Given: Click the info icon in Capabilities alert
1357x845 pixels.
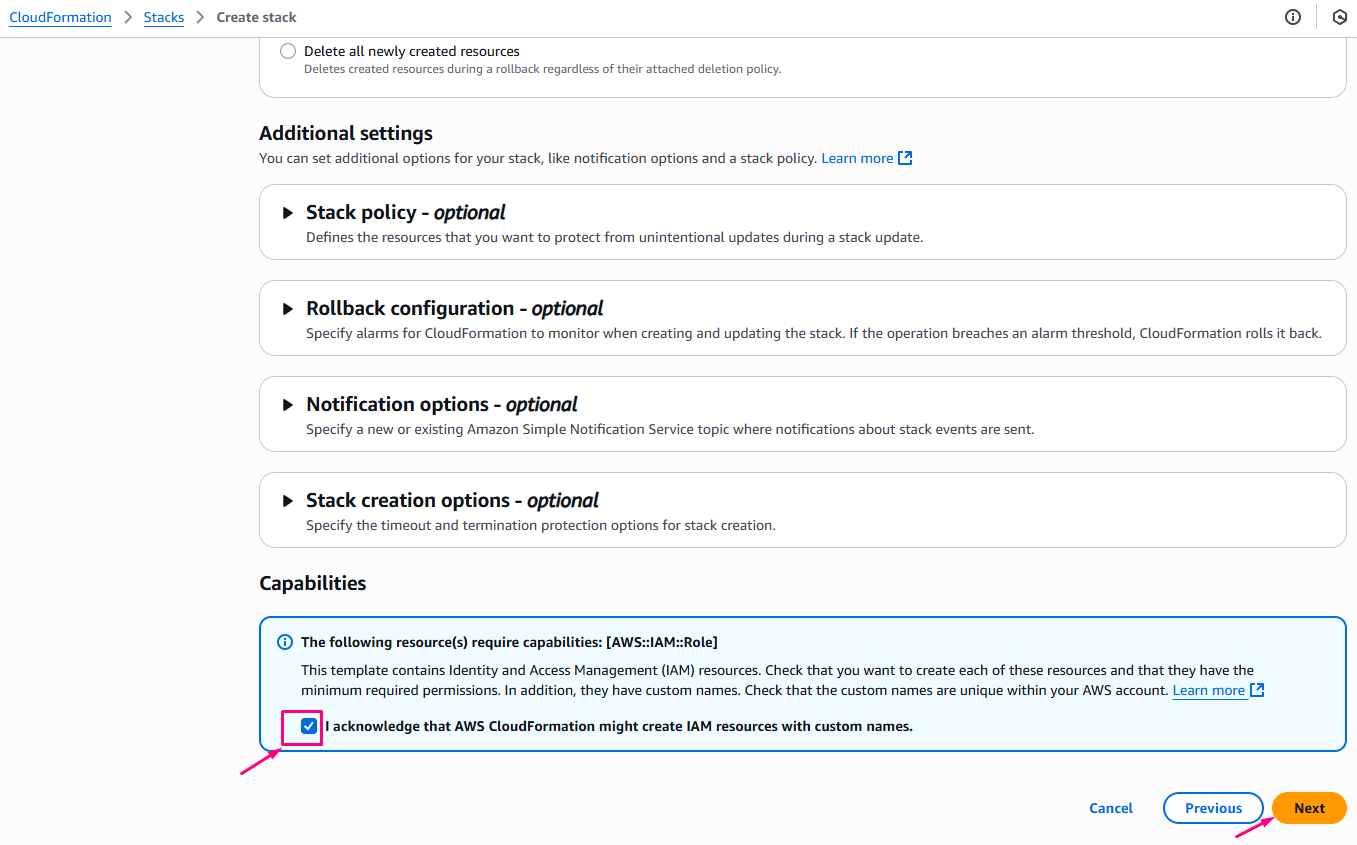Looking at the screenshot, I should click(x=285, y=642).
